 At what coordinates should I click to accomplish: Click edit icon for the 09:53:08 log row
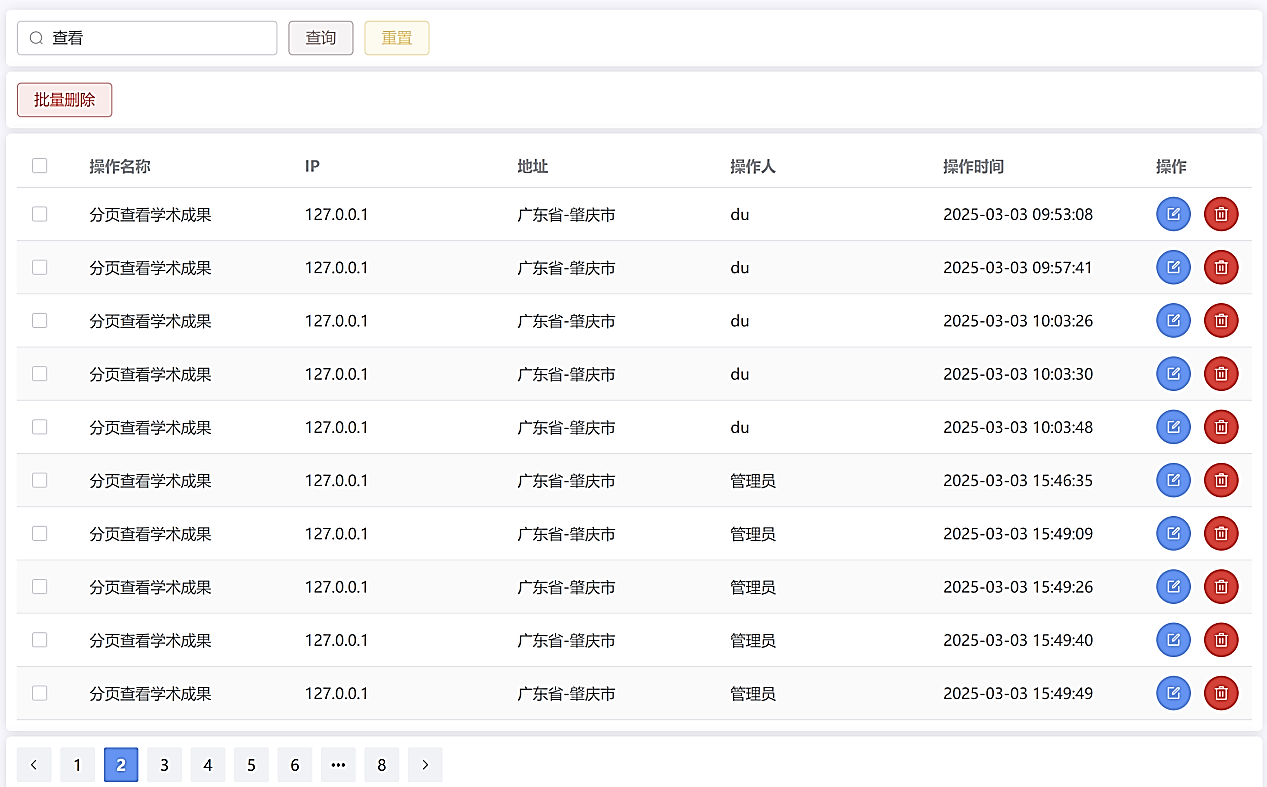pos(1173,214)
